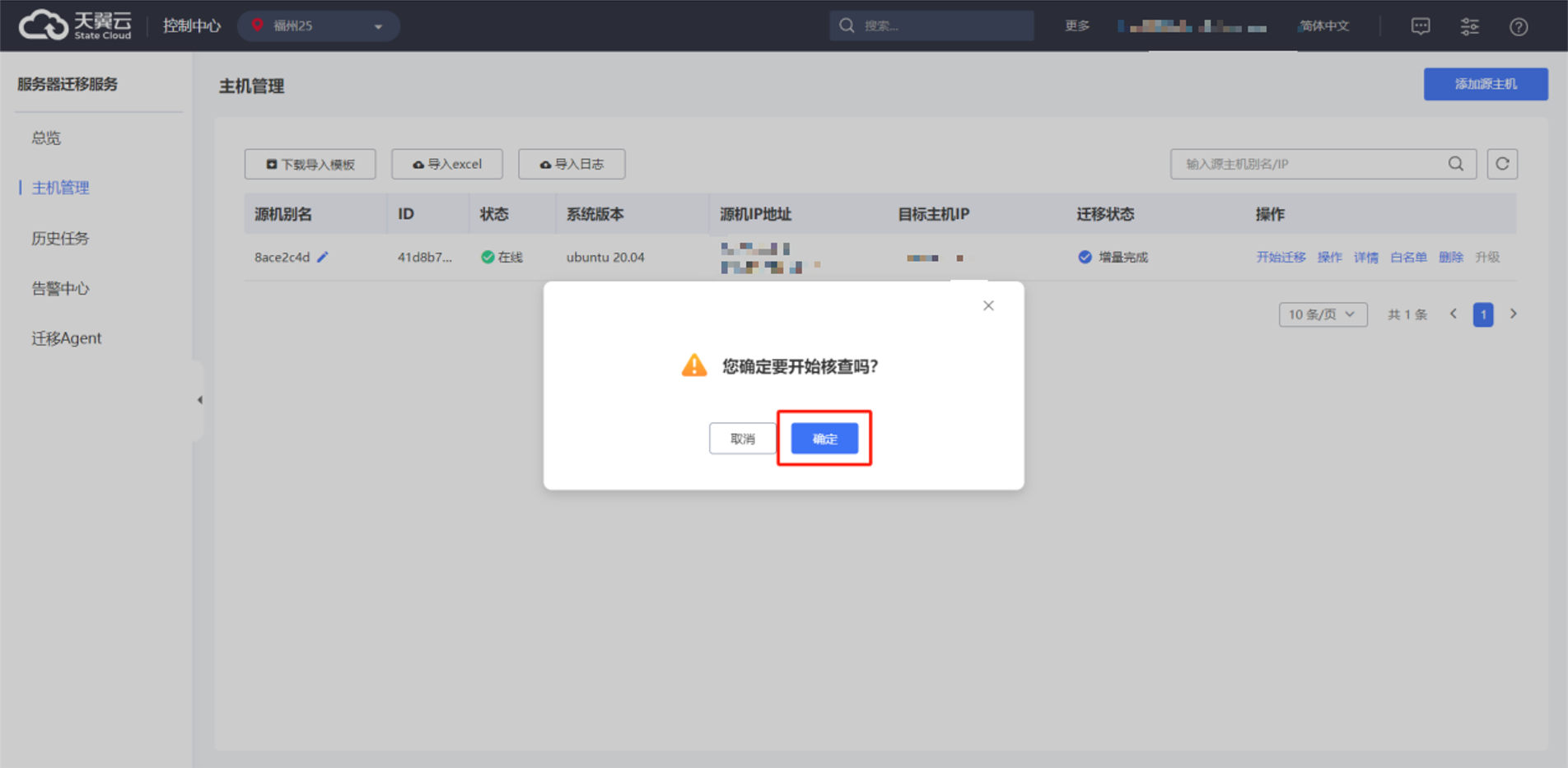Expand the 福州25 region dropdown
The image size is (1568, 768).
(319, 26)
